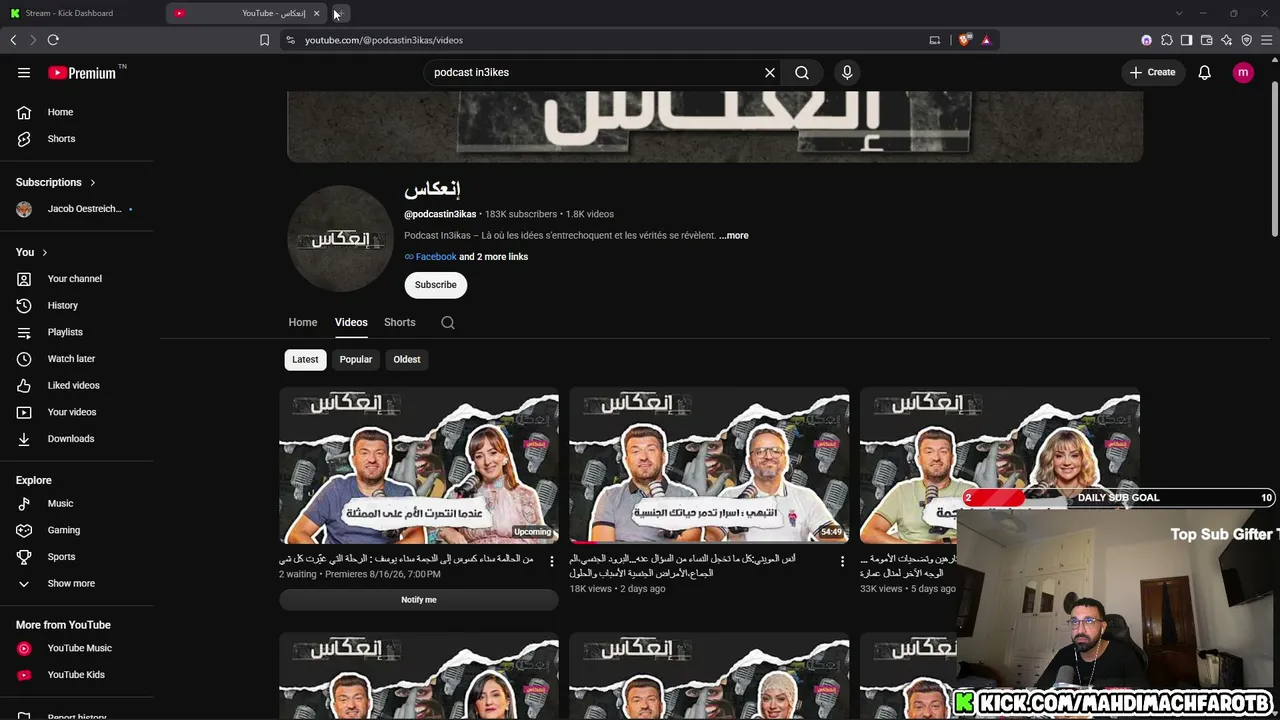1280x720 pixels.
Task: Toggle the browser sidebar panel
Action: 1186,40
